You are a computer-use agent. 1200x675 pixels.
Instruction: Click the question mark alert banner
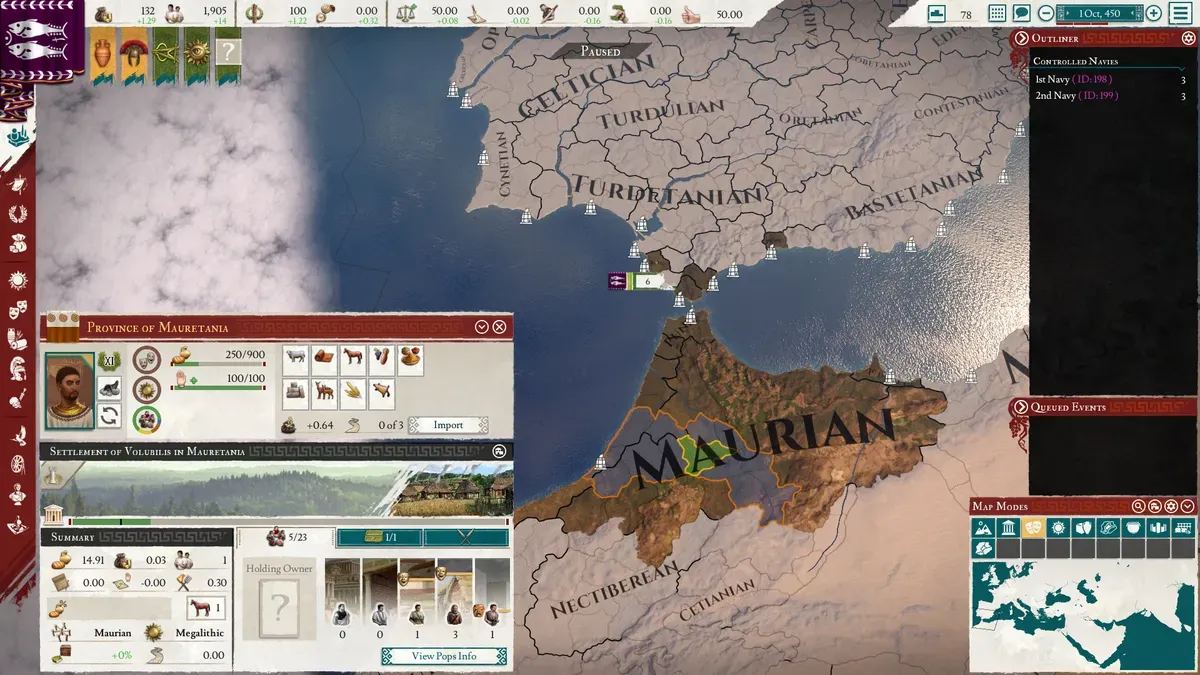point(228,55)
